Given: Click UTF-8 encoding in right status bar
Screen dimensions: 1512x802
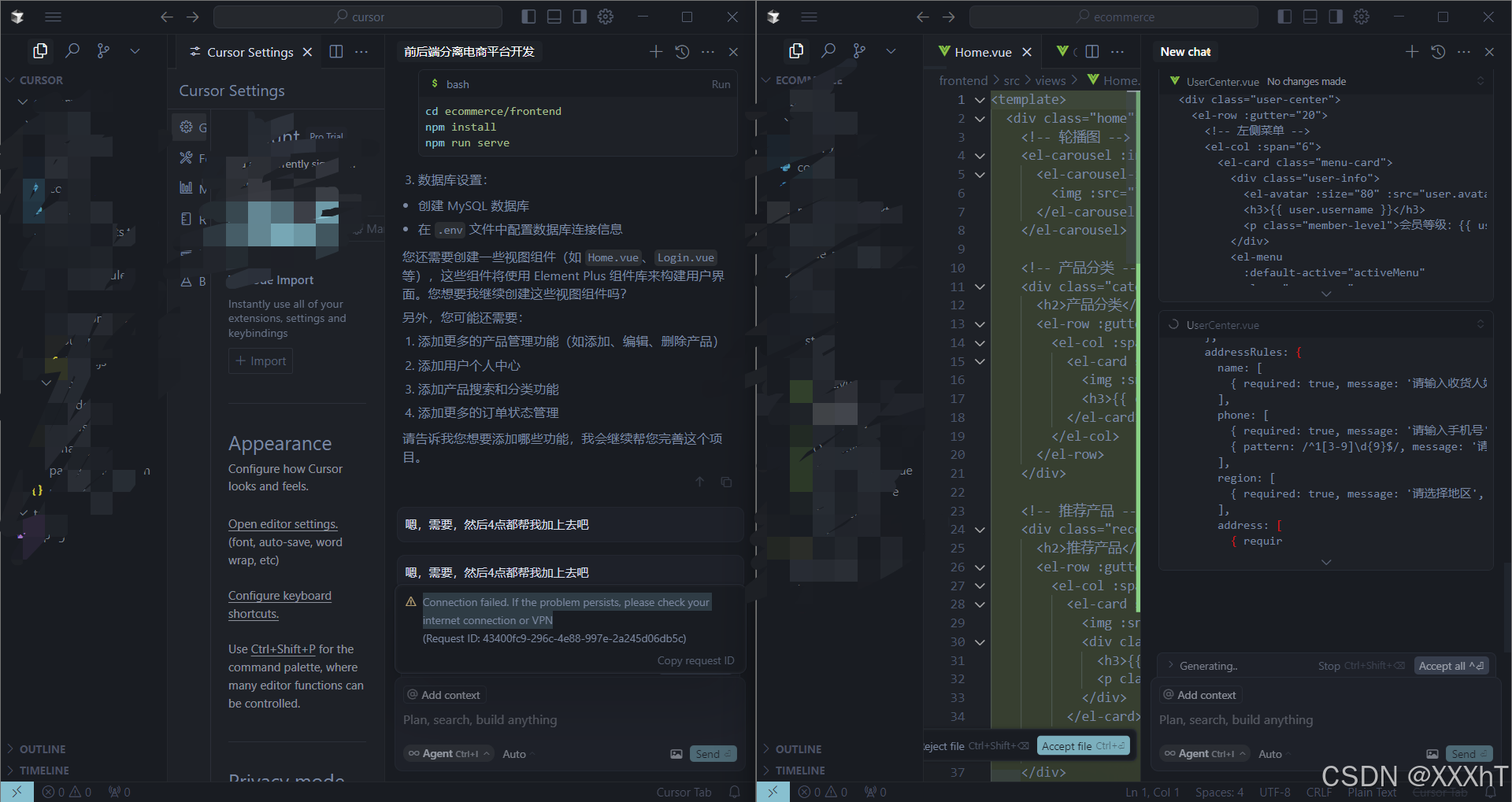Looking at the screenshot, I should [x=1275, y=793].
